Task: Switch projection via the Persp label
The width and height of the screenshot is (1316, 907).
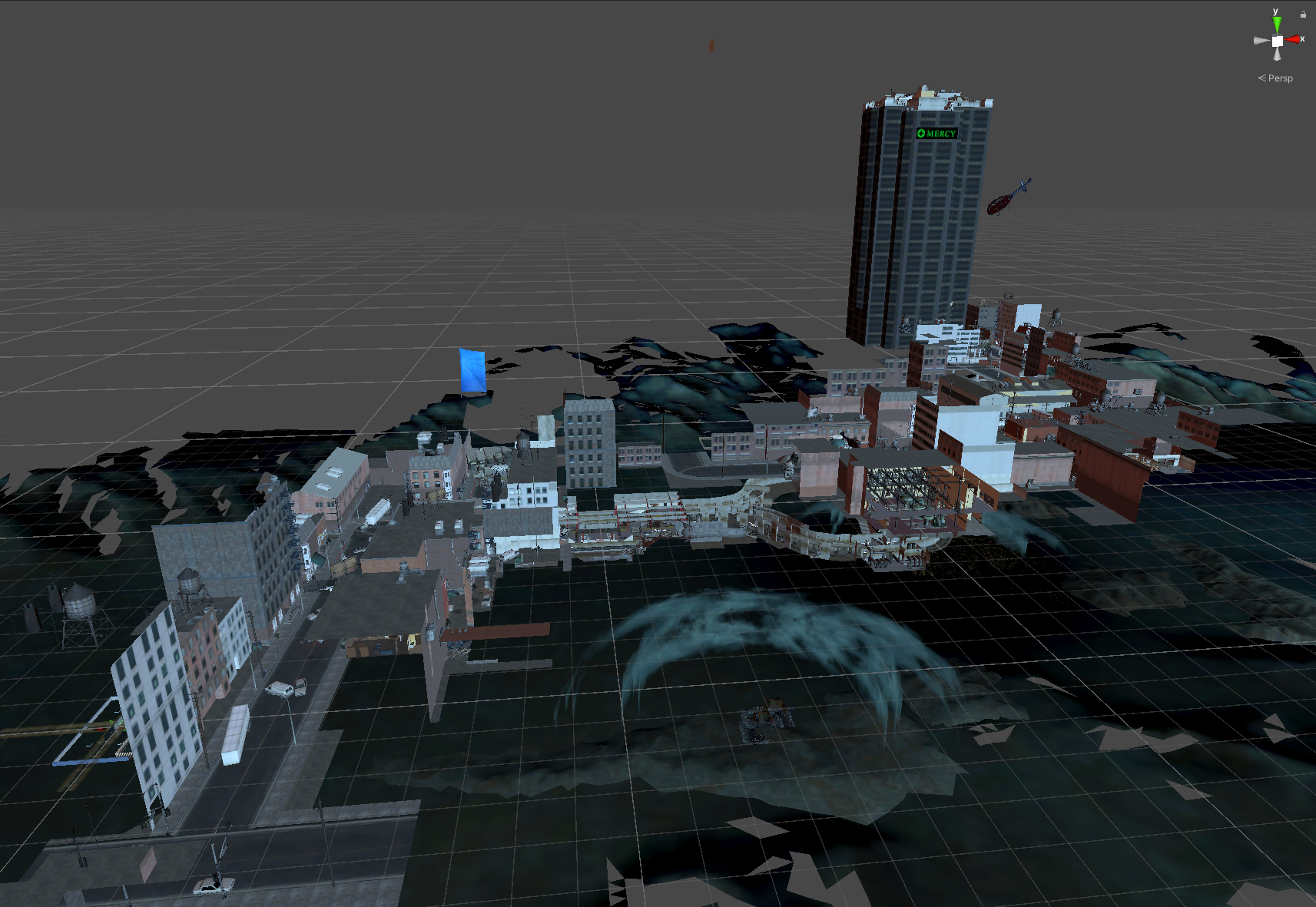Action: 1279,78
